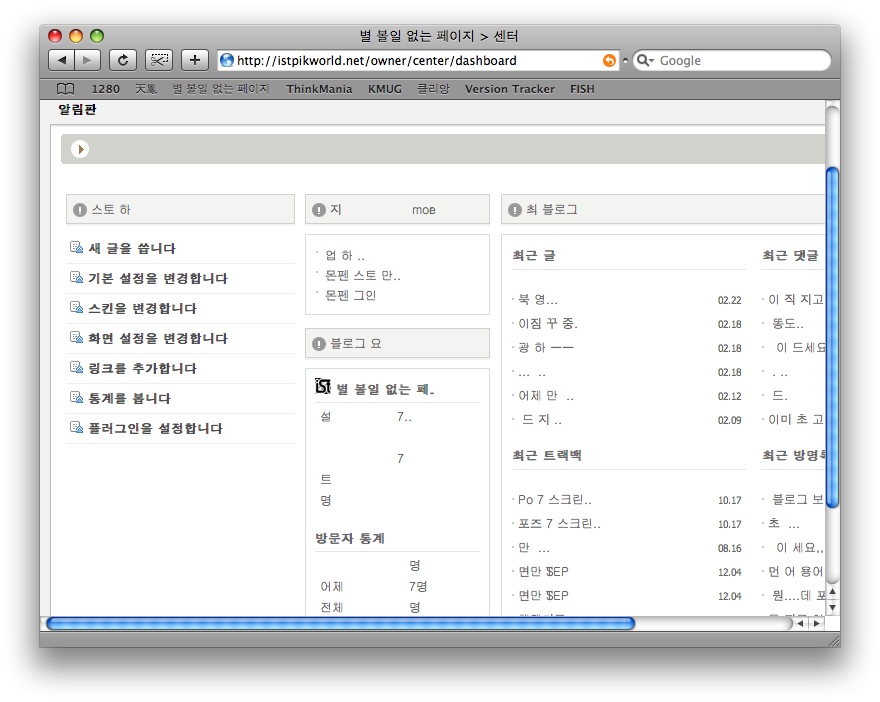The height and width of the screenshot is (702, 880).
Task: Click the icon beside 새 글을 씁니다
Action: [x=76, y=248]
